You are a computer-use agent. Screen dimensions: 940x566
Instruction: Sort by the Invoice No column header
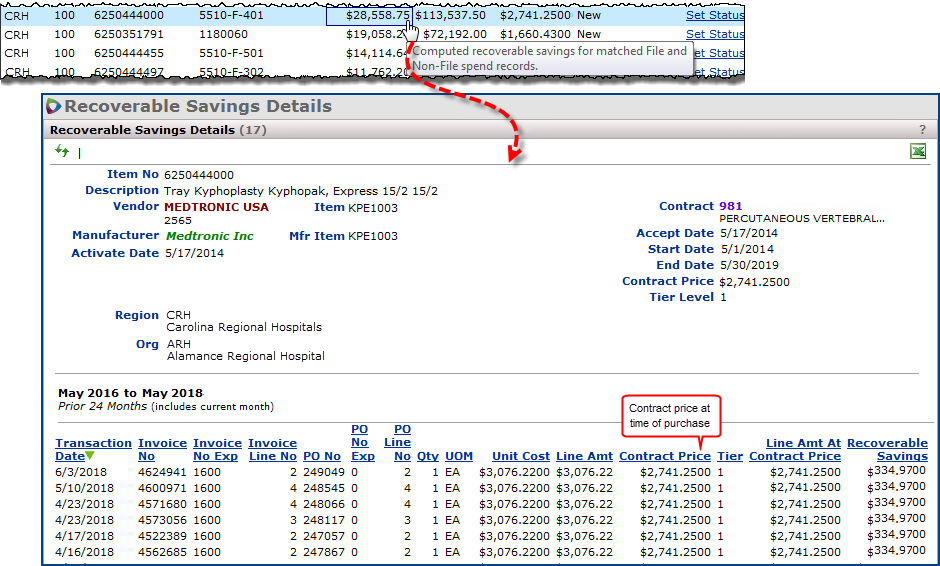tap(162, 449)
